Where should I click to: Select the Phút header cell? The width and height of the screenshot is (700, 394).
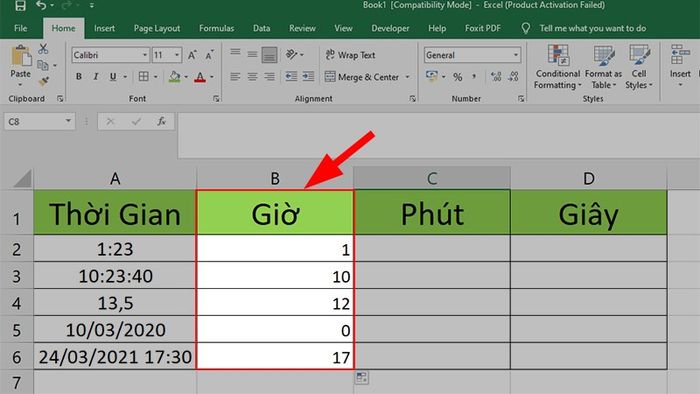432,213
